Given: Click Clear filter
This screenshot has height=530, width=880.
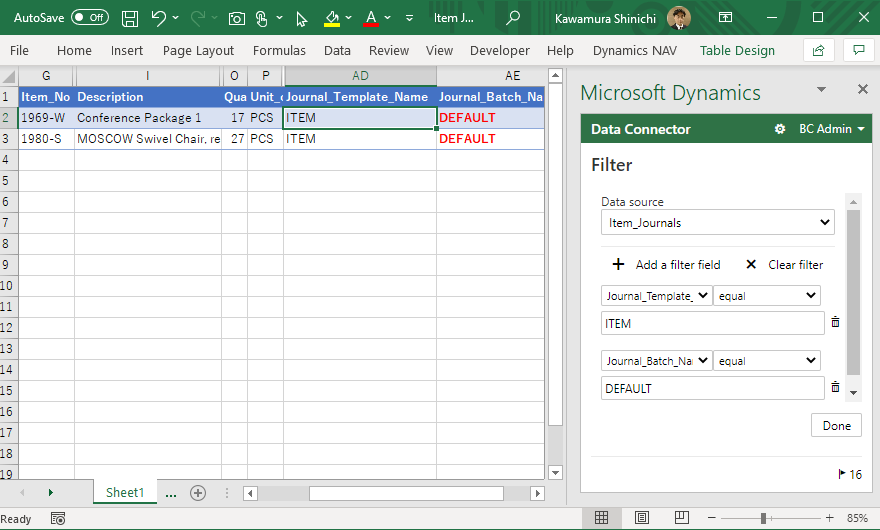Looking at the screenshot, I should click(785, 264).
